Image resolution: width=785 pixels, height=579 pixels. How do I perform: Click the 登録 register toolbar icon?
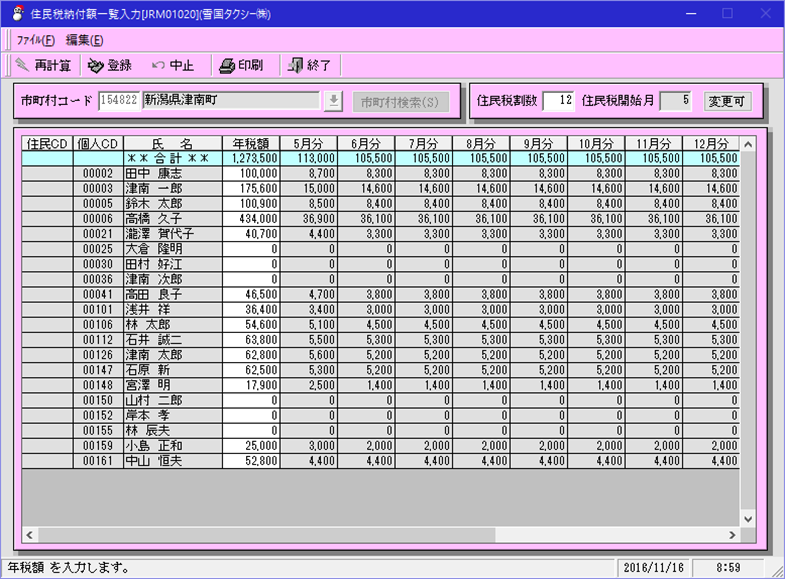(x=96, y=66)
